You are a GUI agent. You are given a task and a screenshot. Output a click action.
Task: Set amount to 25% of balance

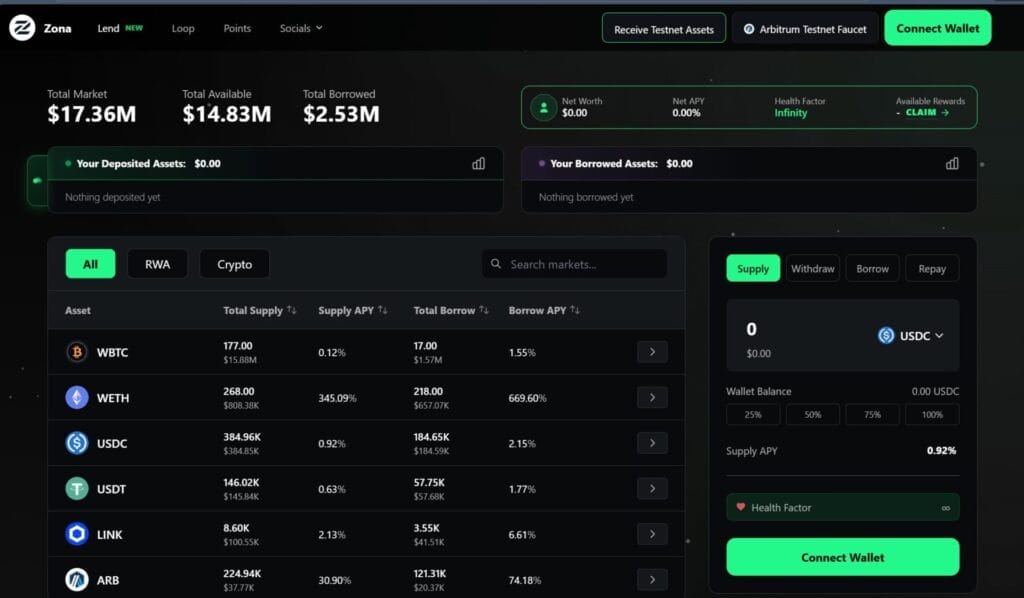(x=753, y=415)
